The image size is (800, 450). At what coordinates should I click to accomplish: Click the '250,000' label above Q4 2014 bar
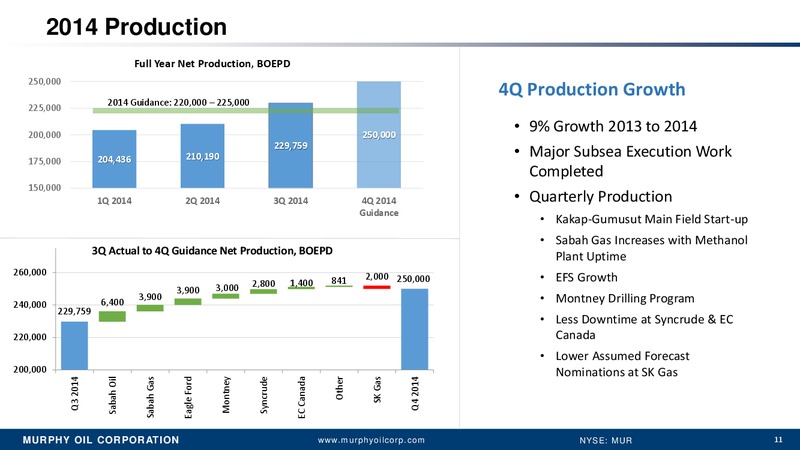pyautogui.click(x=413, y=279)
